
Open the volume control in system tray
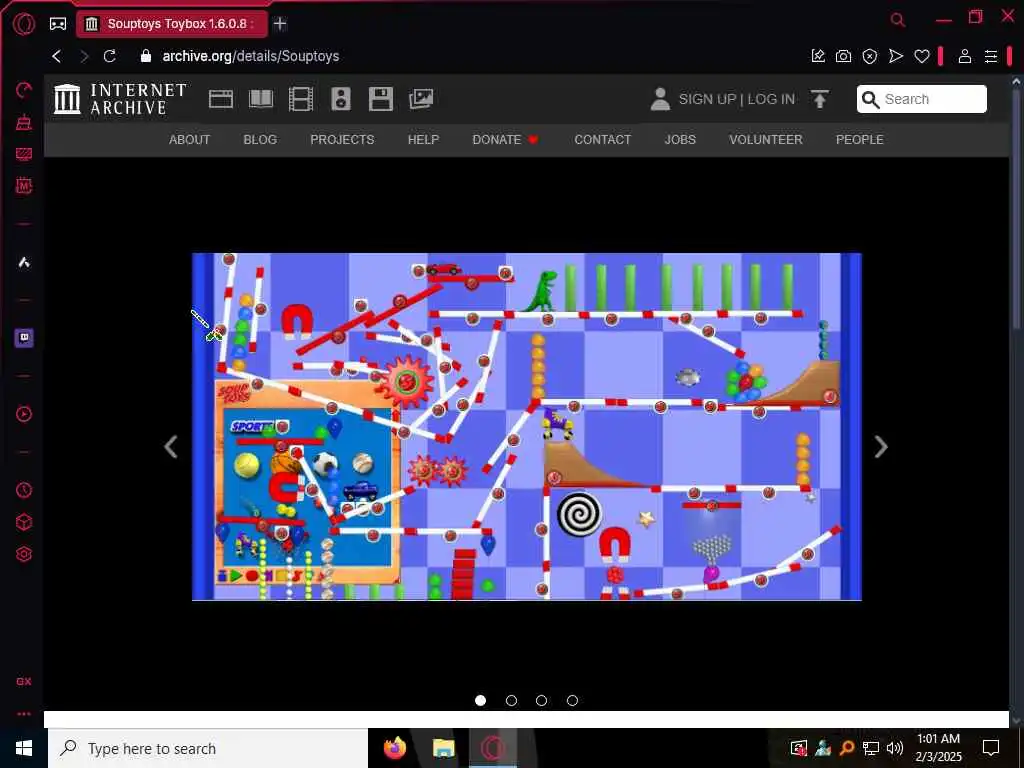point(895,748)
